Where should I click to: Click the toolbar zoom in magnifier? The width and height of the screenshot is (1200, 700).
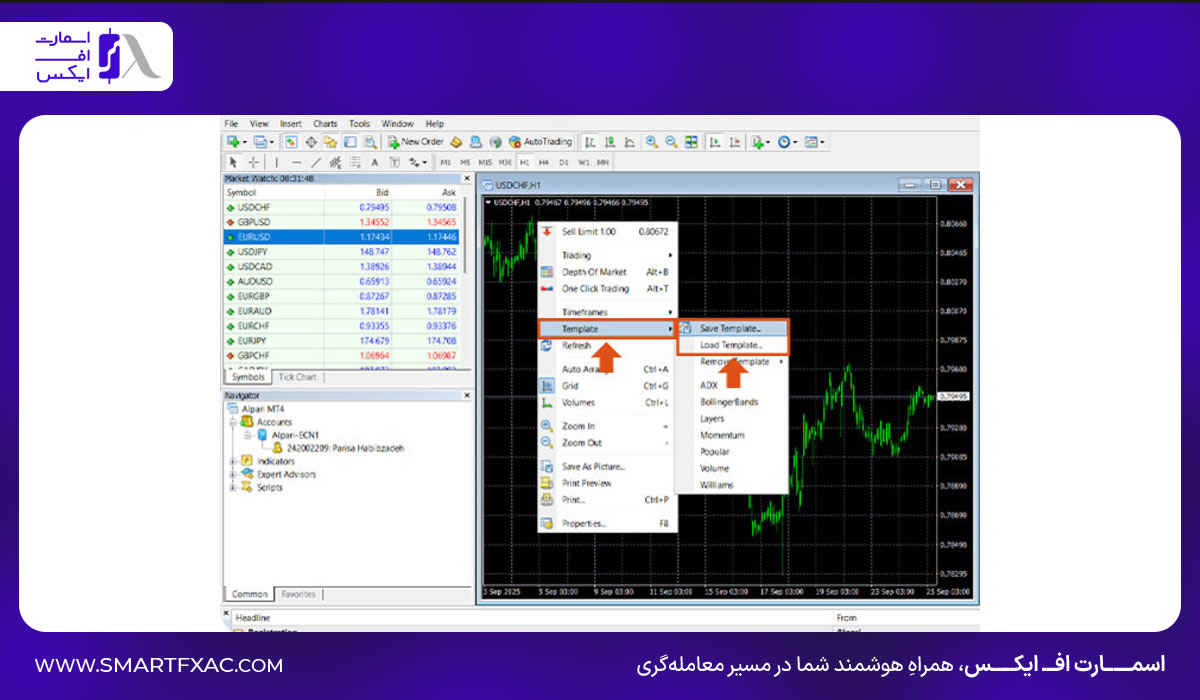pyautogui.click(x=652, y=142)
